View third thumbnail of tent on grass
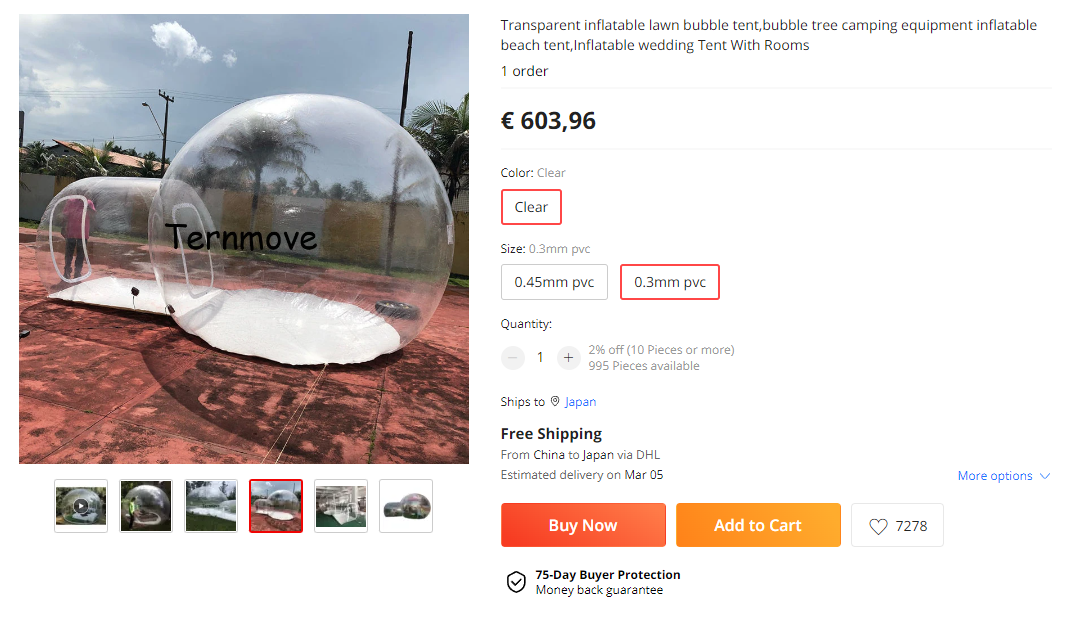This screenshot has height=619, width=1075. tap(211, 506)
